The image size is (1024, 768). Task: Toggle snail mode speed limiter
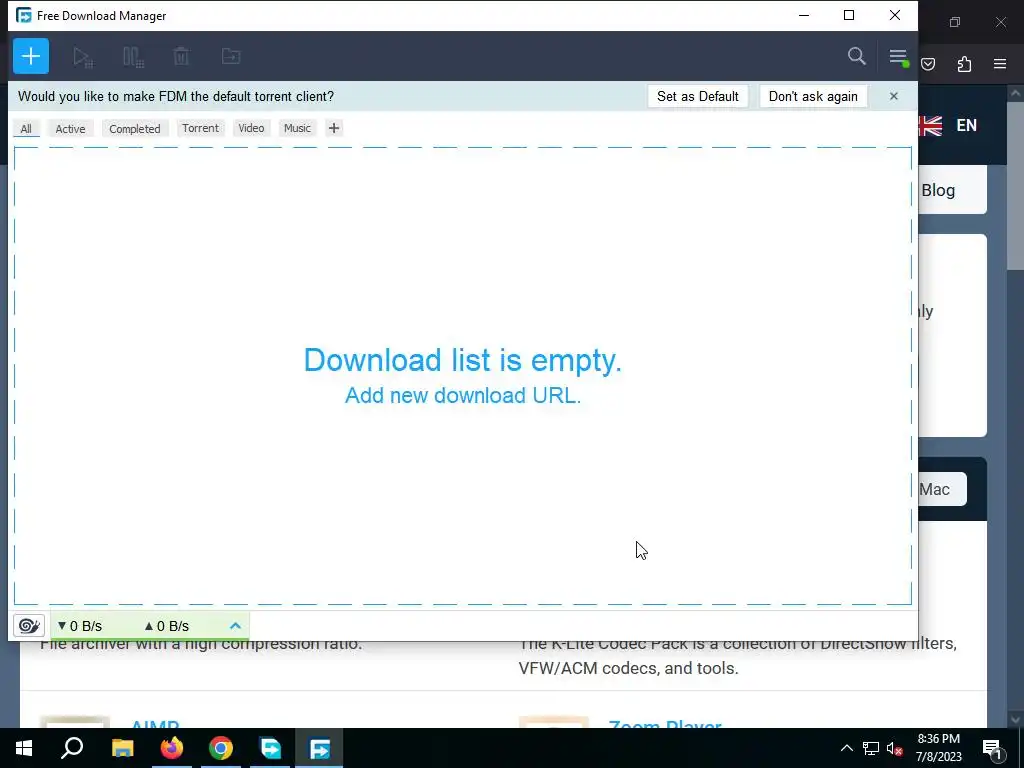pos(29,626)
